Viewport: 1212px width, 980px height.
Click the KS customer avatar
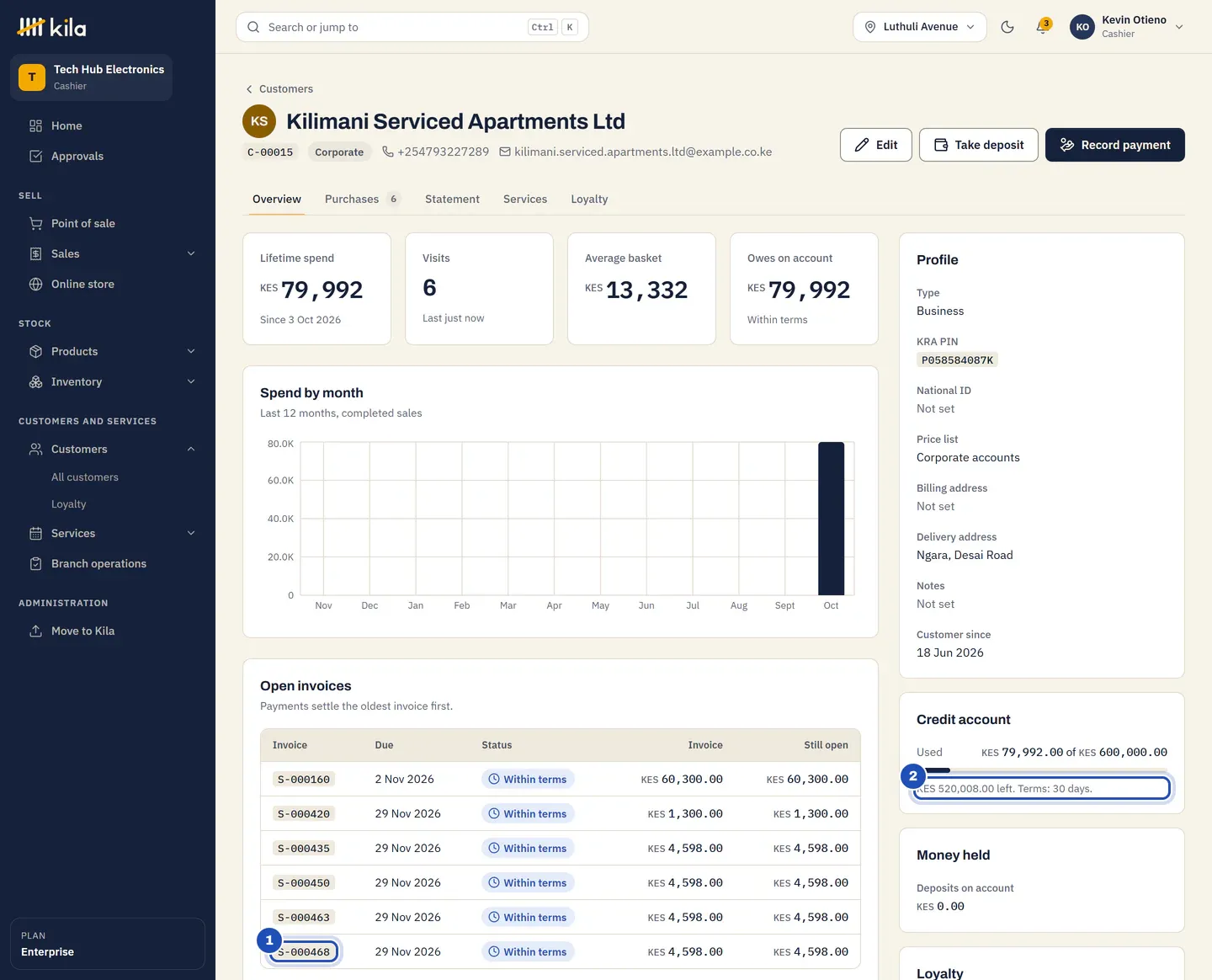[x=259, y=121]
